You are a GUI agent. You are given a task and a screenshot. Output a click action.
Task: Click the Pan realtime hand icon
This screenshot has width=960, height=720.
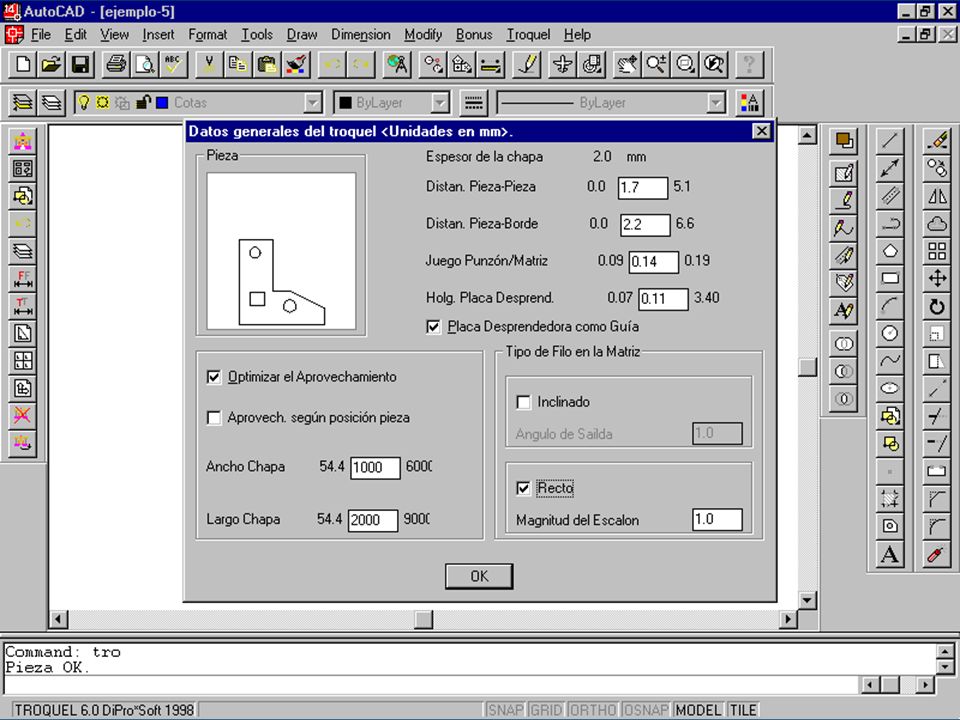tap(626, 64)
